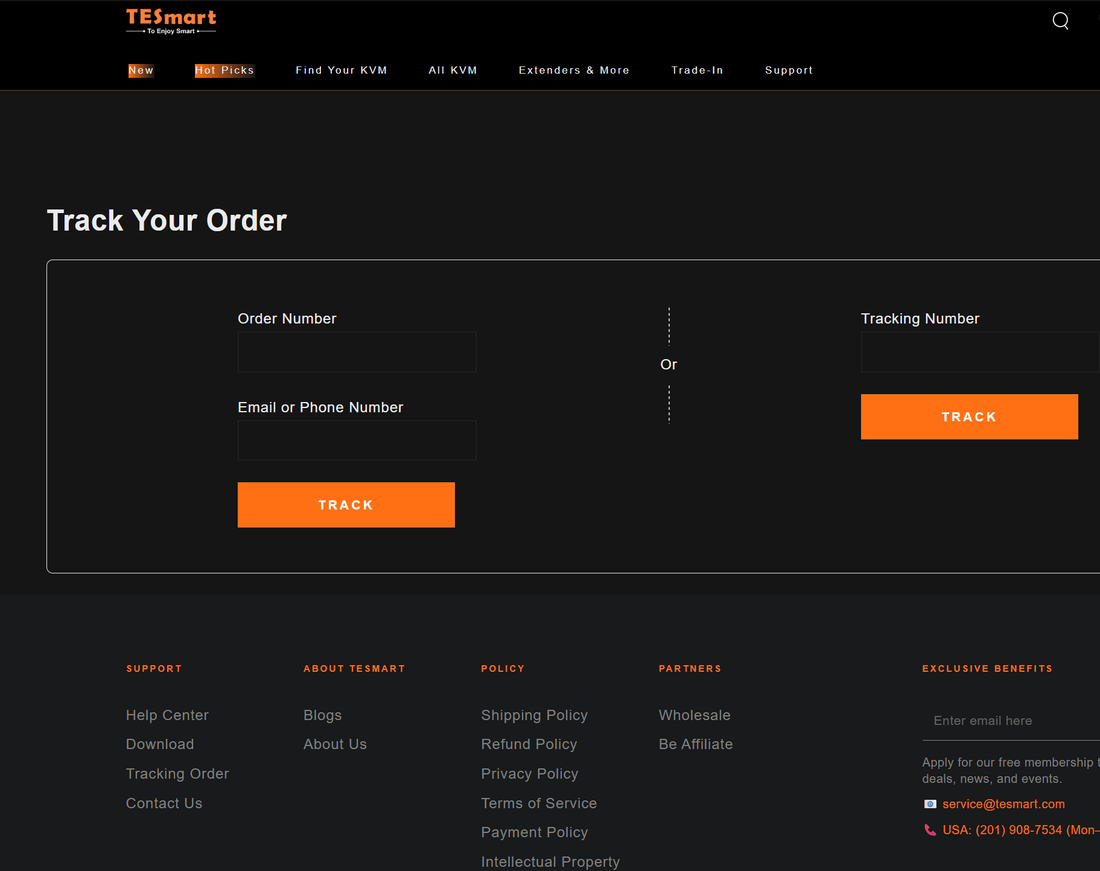Open the Support navigation item
This screenshot has height=871, width=1100.
pos(789,71)
